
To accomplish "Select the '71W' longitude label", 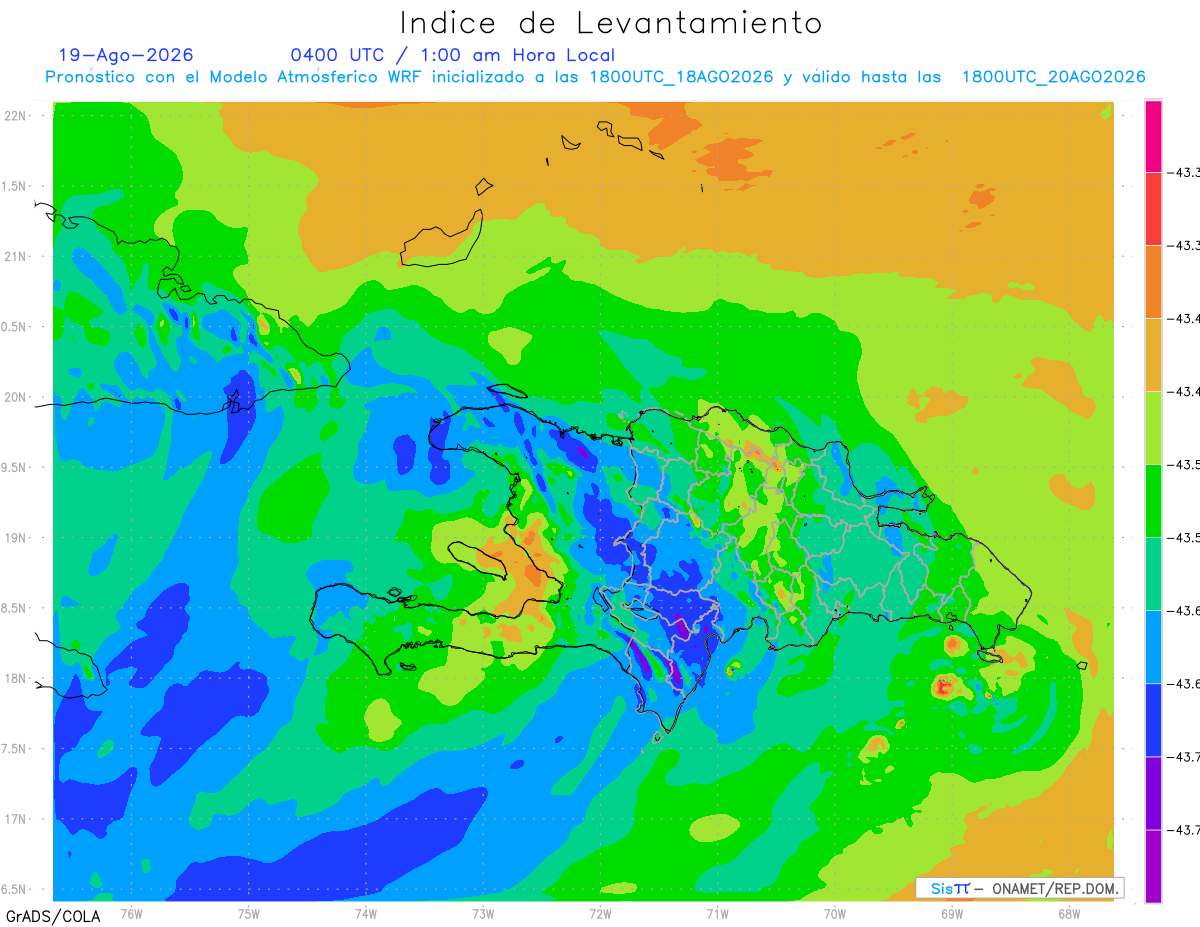I will [717, 913].
